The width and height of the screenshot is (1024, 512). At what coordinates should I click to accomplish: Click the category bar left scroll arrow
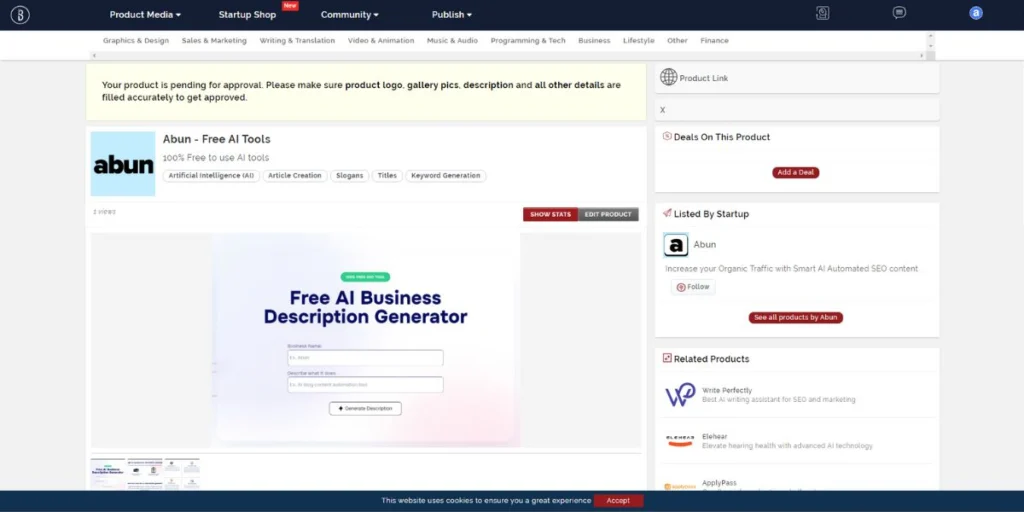pos(94,56)
